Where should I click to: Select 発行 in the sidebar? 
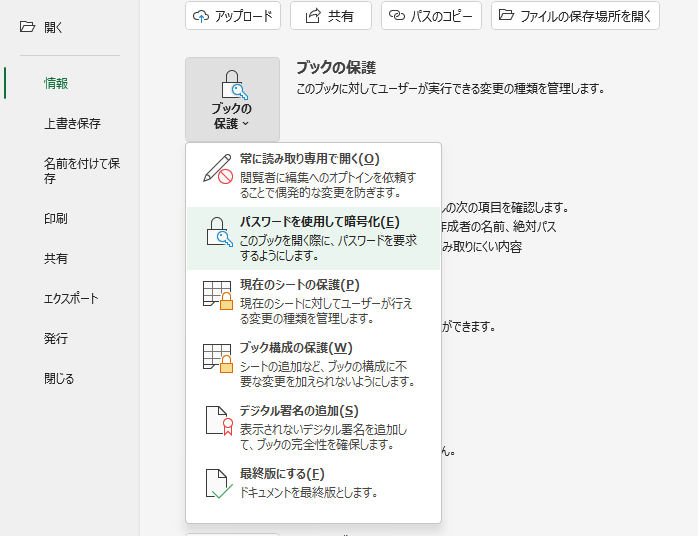pyautogui.click(x=56, y=338)
